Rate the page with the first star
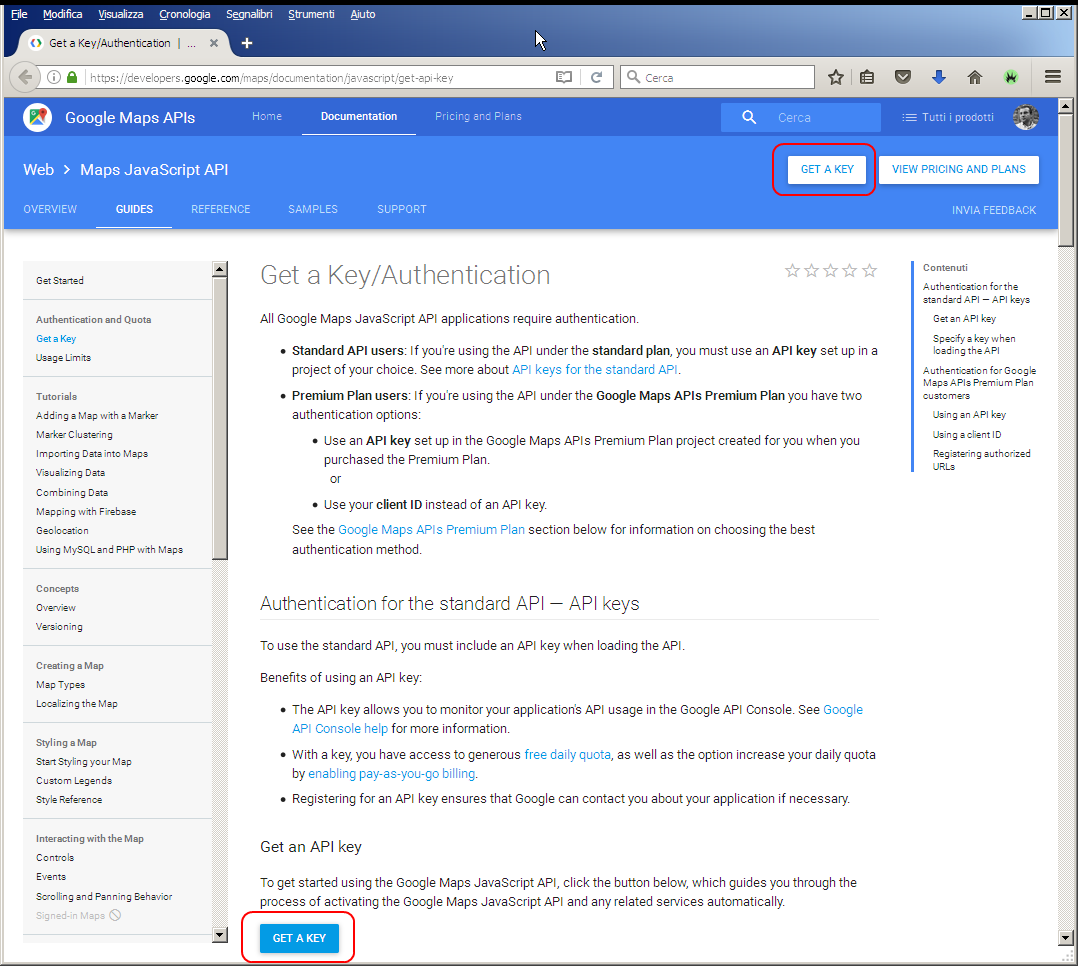The height and width of the screenshot is (966, 1078). (x=792, y=270)
